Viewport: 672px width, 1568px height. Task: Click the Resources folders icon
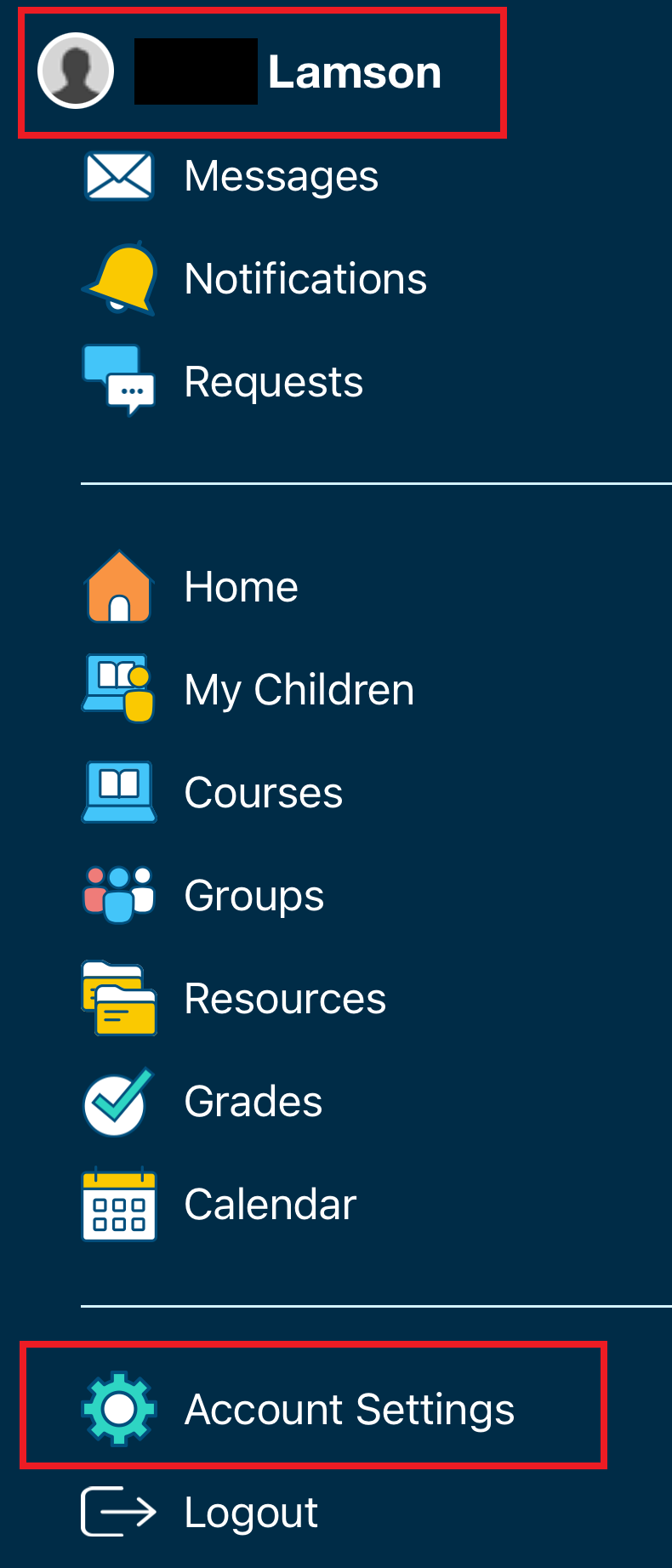(x=119, y=998)
